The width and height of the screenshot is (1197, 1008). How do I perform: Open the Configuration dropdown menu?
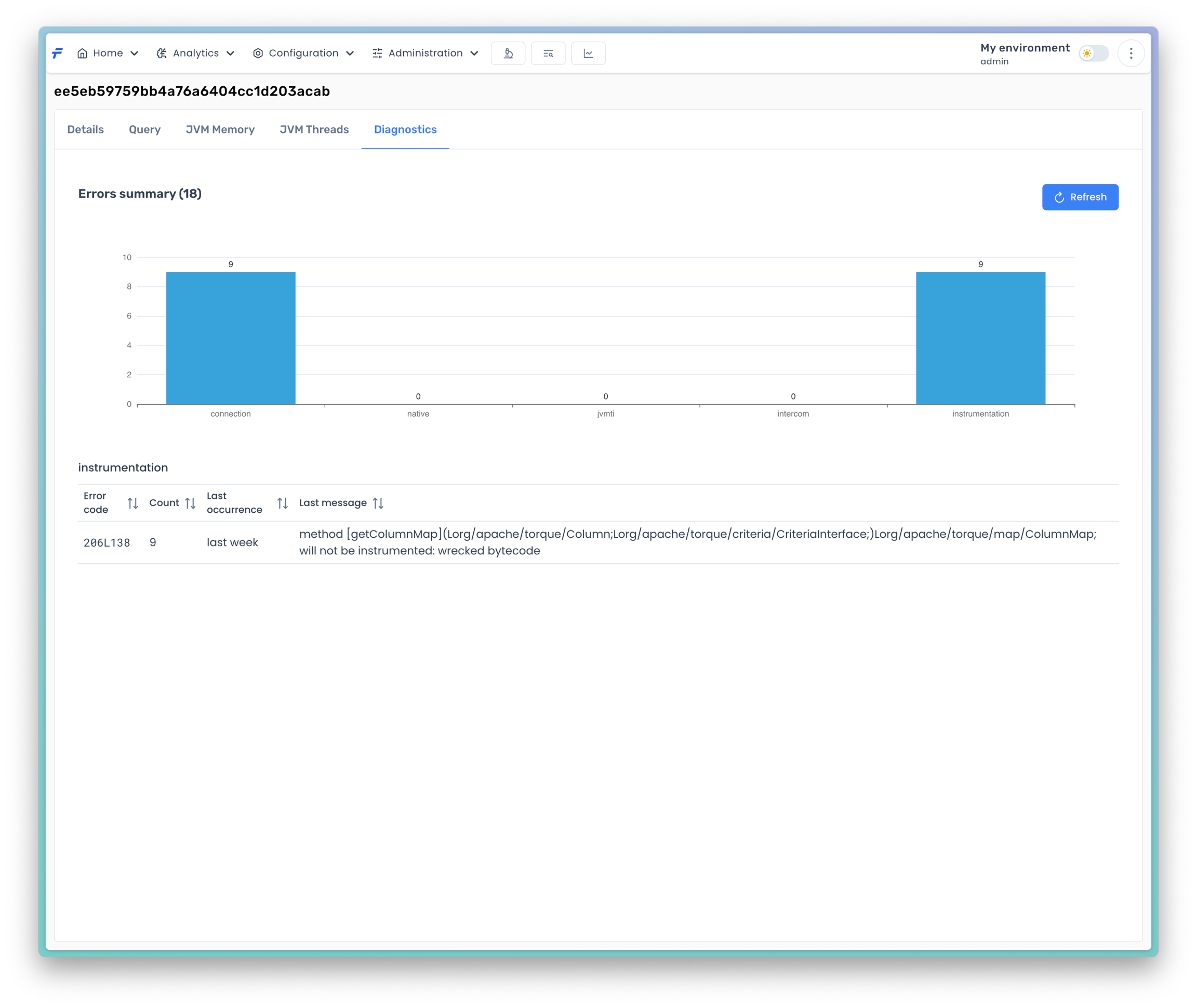303,53
